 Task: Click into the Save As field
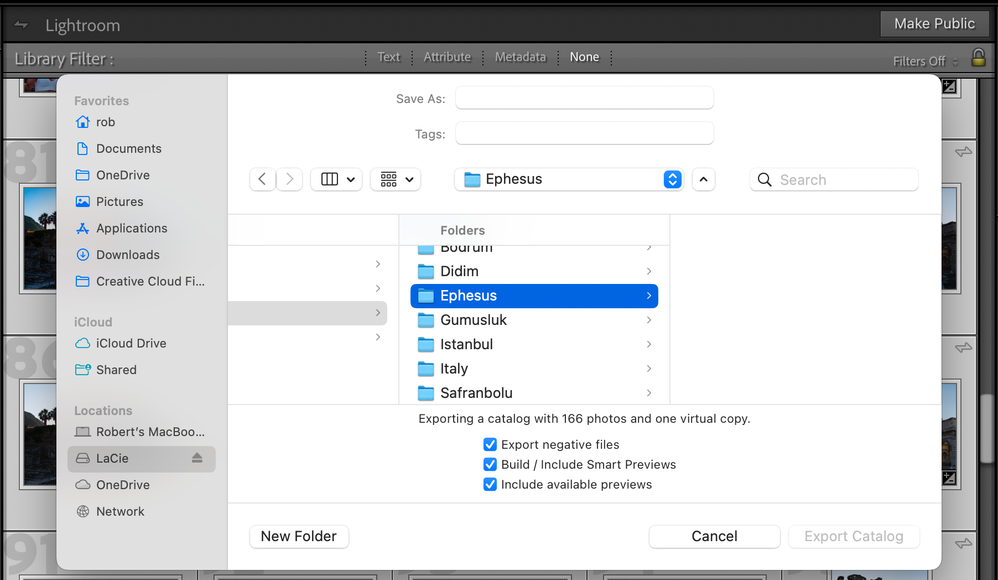[x=584, y=98]
